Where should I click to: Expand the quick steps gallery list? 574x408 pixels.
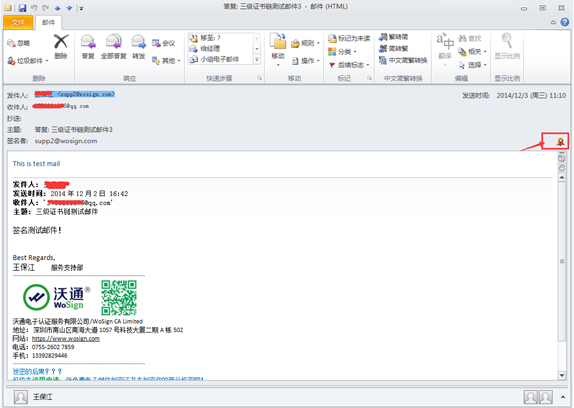(x=257, y=59)
